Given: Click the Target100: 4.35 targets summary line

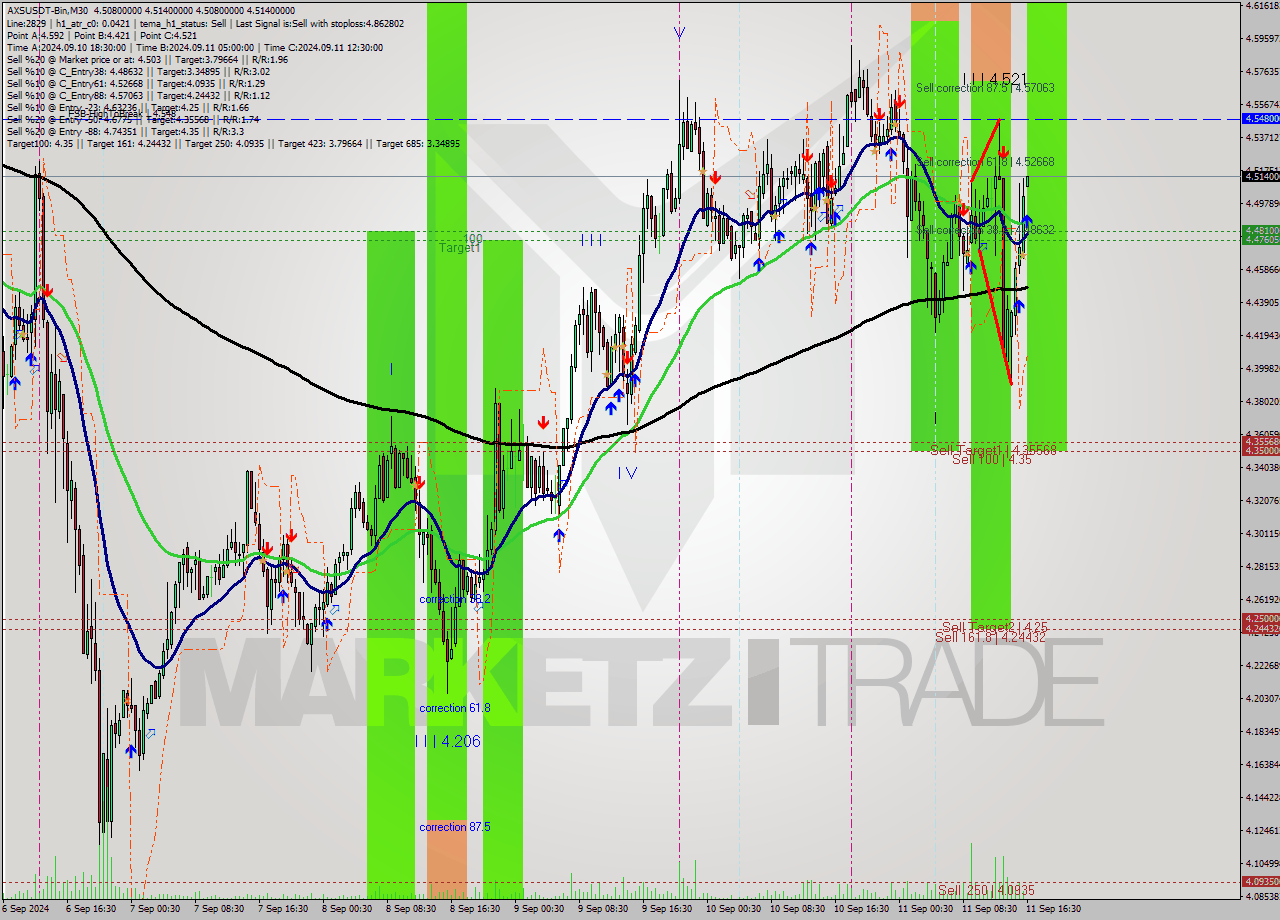Looking at the screenshot, I should click(x=233, y=143).
